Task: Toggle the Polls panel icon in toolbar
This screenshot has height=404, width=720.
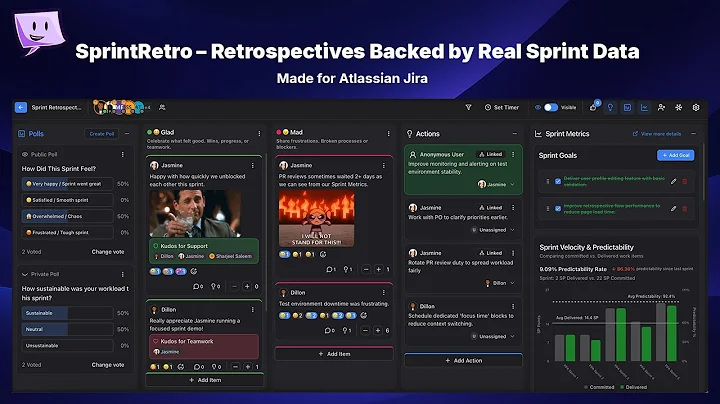Action: (x=627, y=107)
